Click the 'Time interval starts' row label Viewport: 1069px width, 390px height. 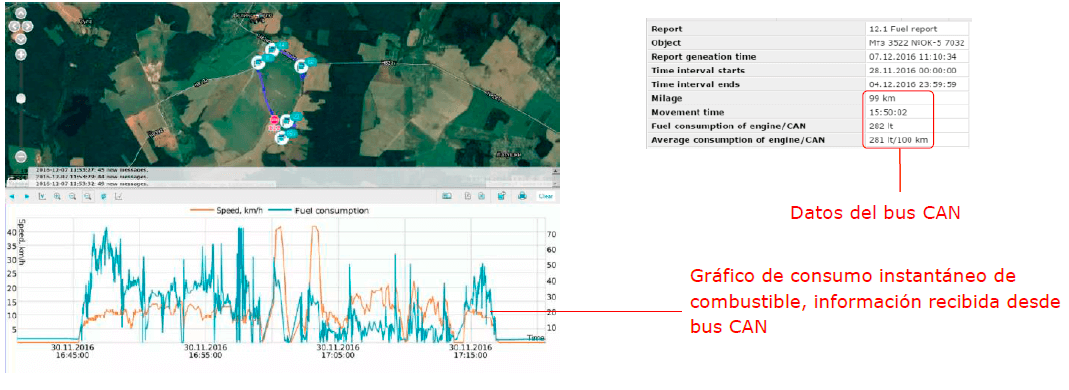click(698, 70)
